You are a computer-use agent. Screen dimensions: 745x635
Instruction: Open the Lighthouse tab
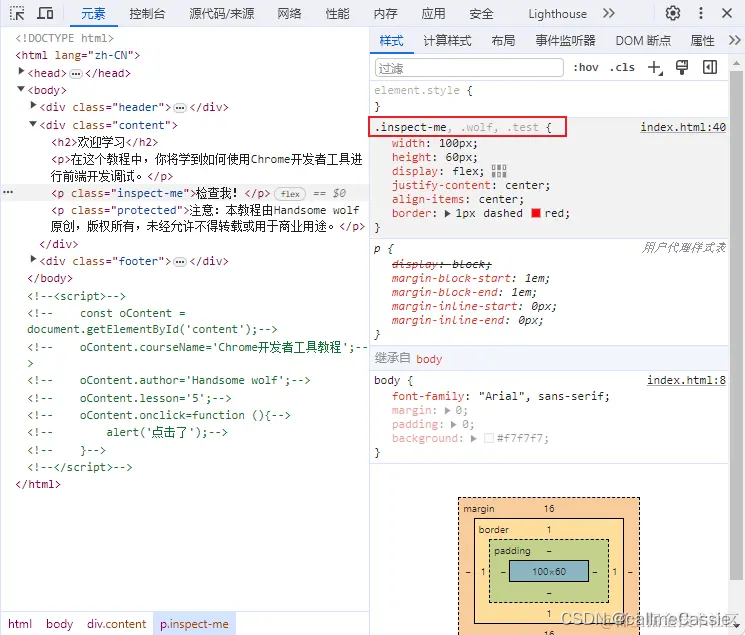pyautogui.click(x=557, y=14)
